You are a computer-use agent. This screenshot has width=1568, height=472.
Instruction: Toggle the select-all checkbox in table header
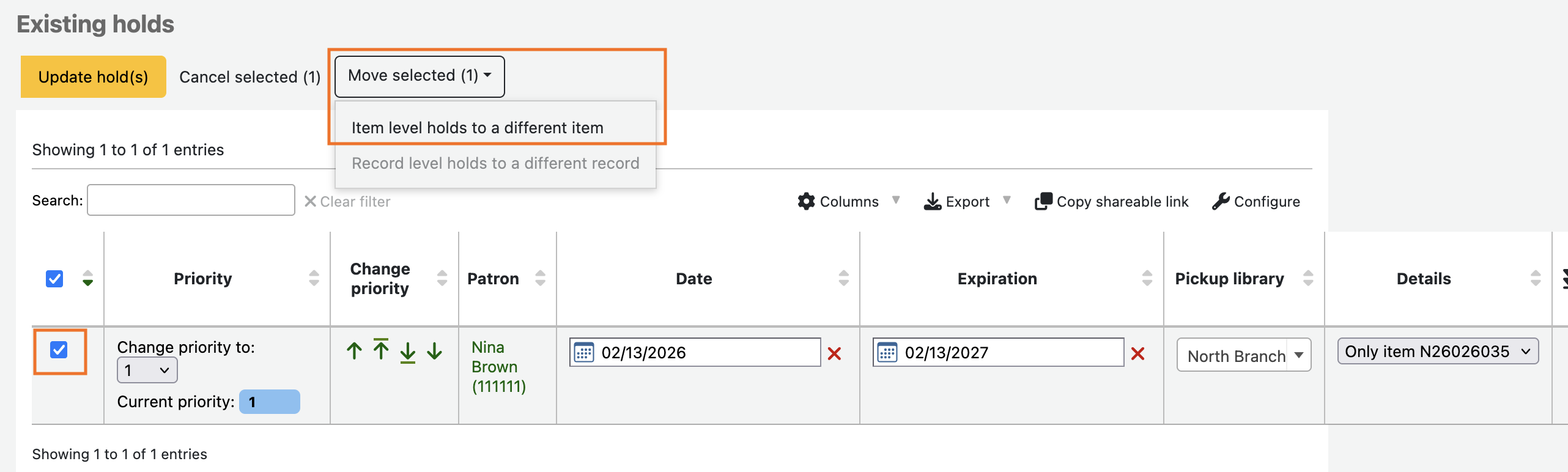point(54,279)
